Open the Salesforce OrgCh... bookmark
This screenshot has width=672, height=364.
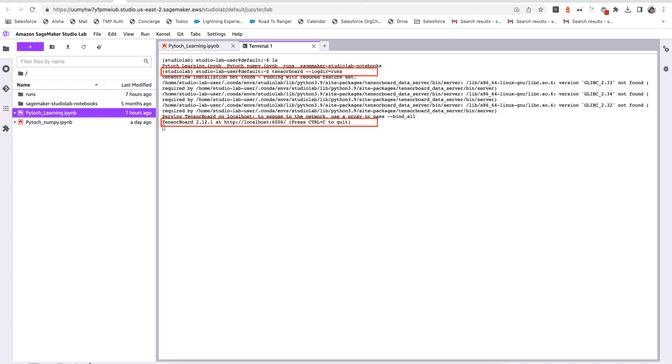[x=357, y=21]
